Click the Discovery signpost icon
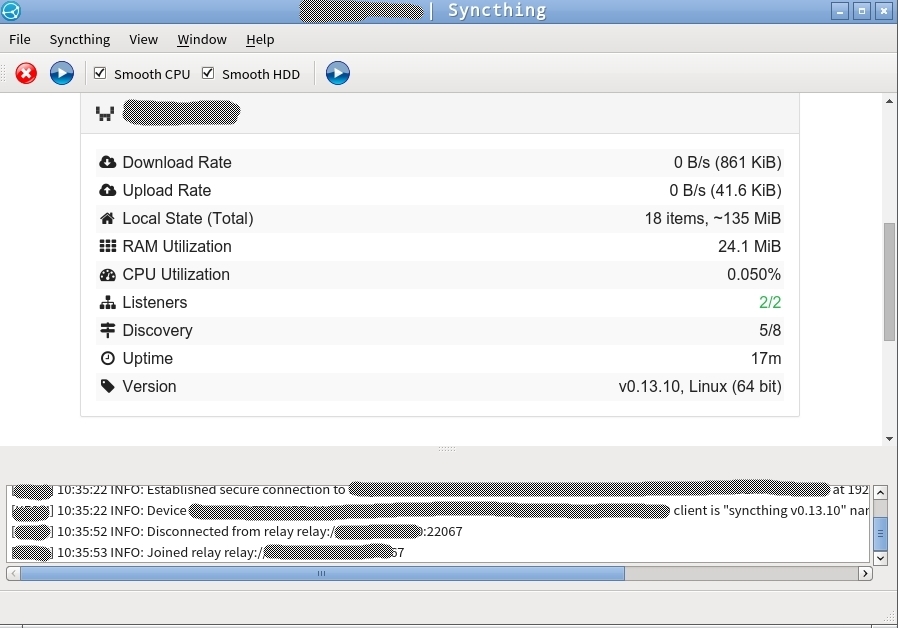 click(107, 330)
